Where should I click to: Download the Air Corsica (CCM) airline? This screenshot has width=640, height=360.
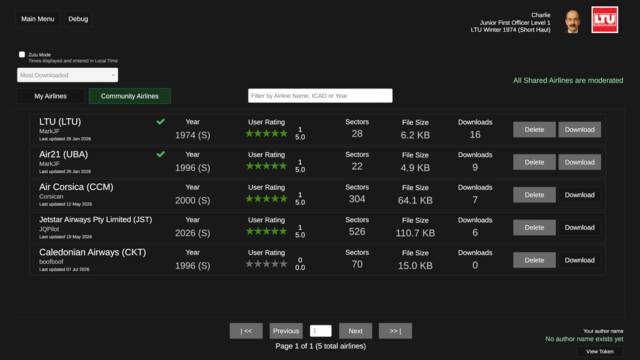point(580,195)
